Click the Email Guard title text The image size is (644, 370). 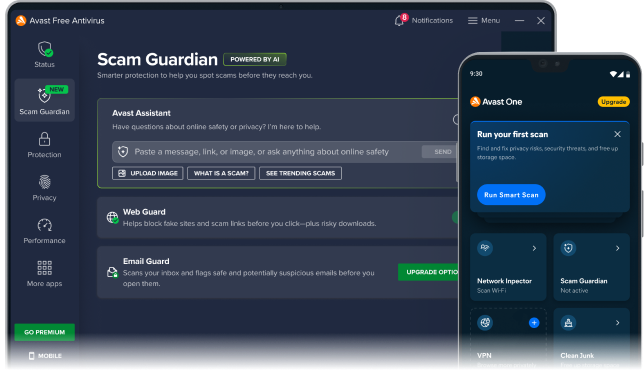(146, 261)
